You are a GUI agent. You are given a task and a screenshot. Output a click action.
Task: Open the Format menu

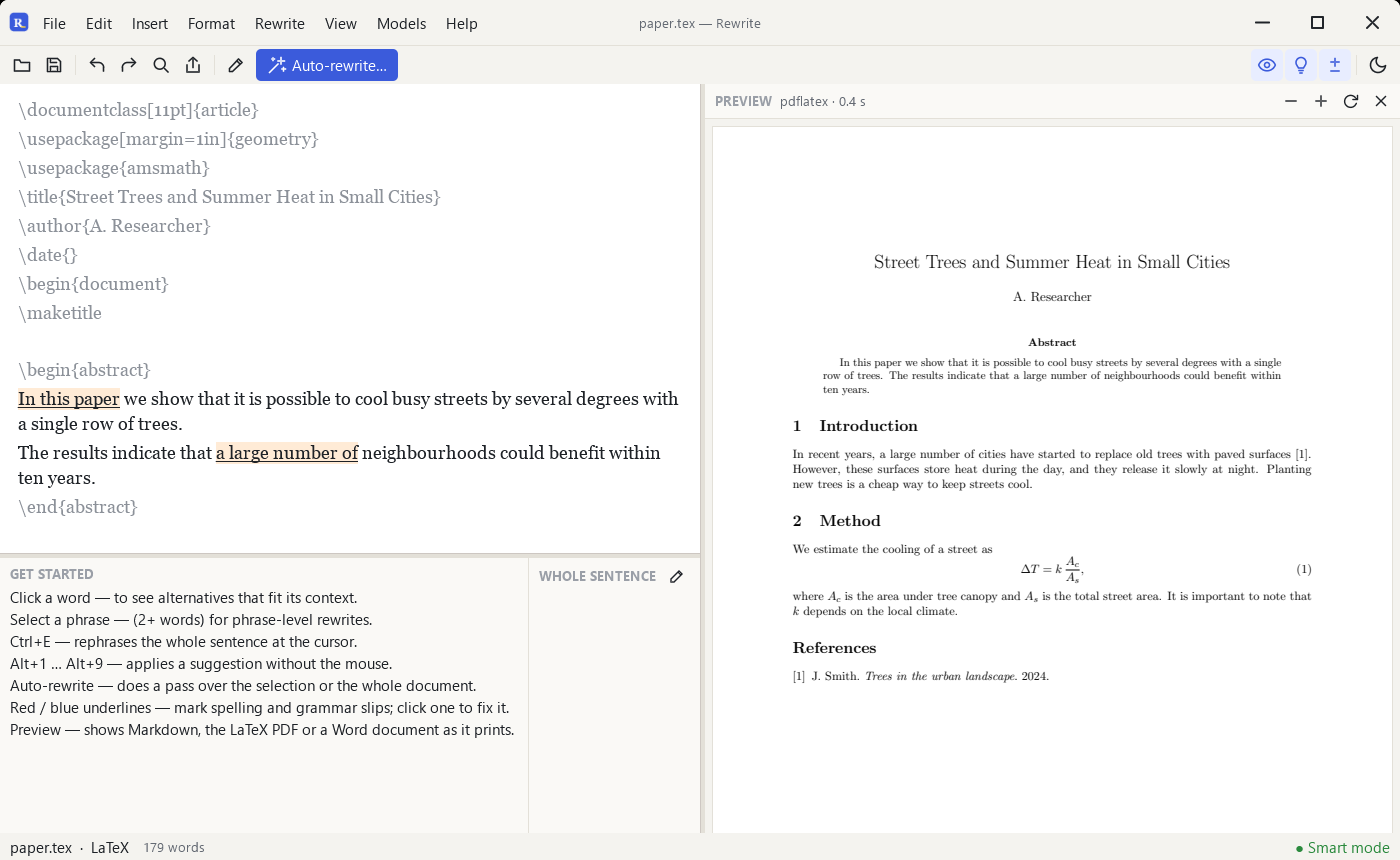211,23
